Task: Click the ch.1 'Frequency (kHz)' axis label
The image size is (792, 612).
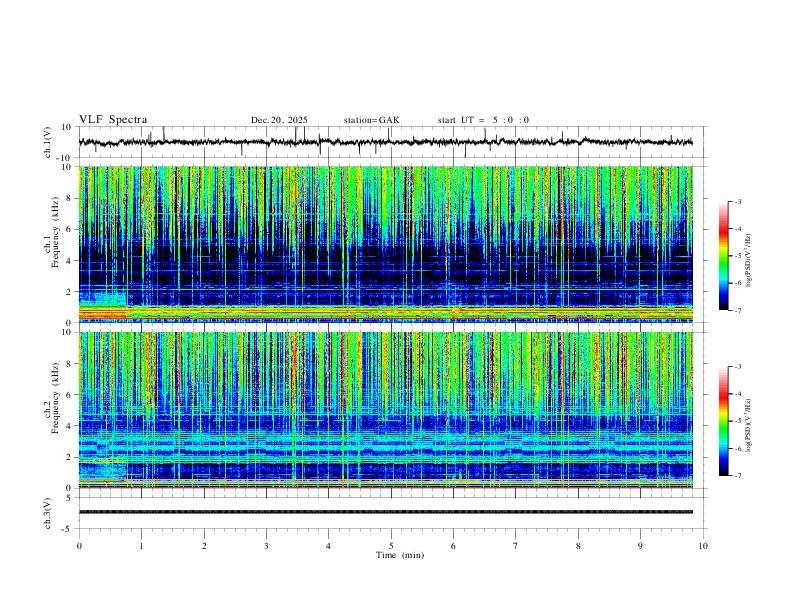Action: [56, 233]
